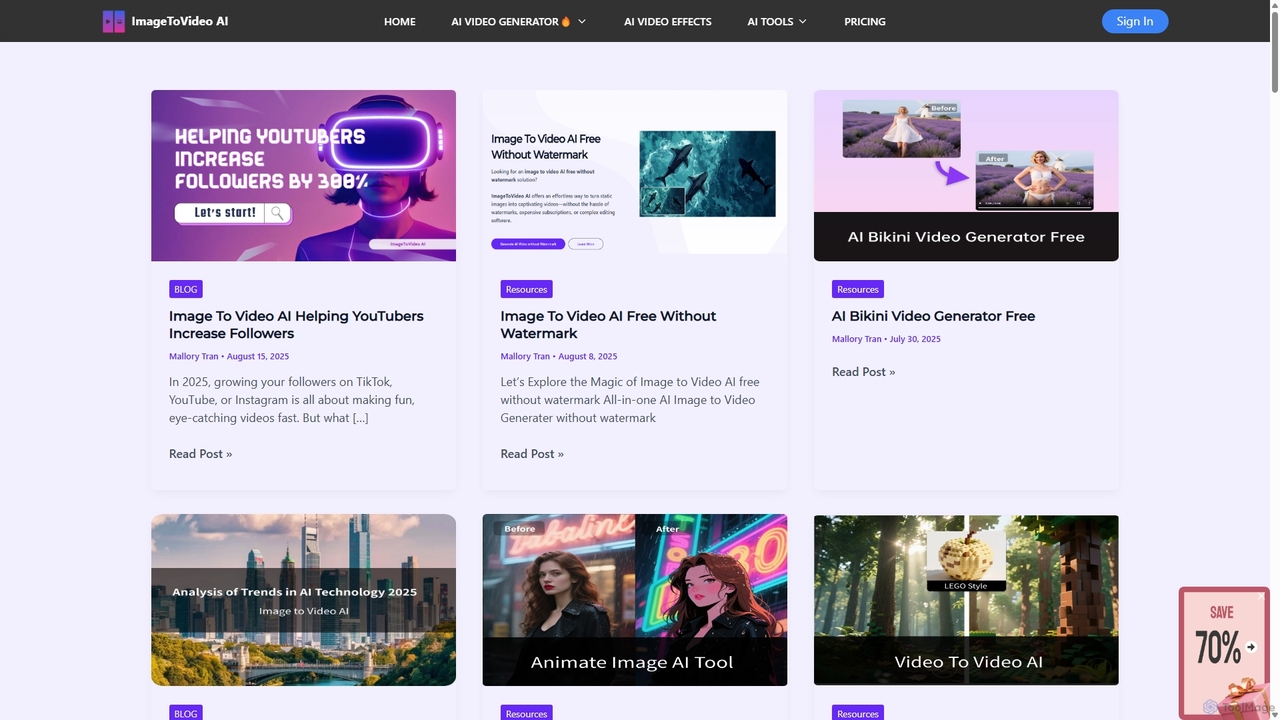Click the Sign In button
Viewport: 1280px width, 720px height.
pyautogui.click(x=1135, y=21)
